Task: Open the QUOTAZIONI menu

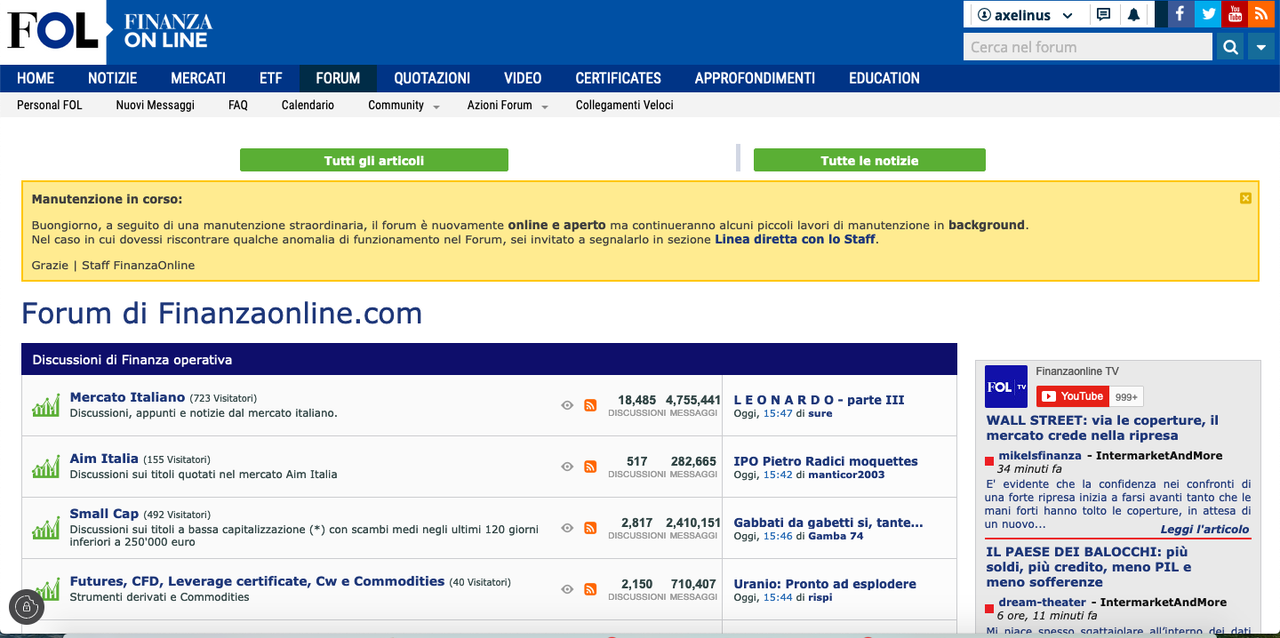Action: (432, 78)
